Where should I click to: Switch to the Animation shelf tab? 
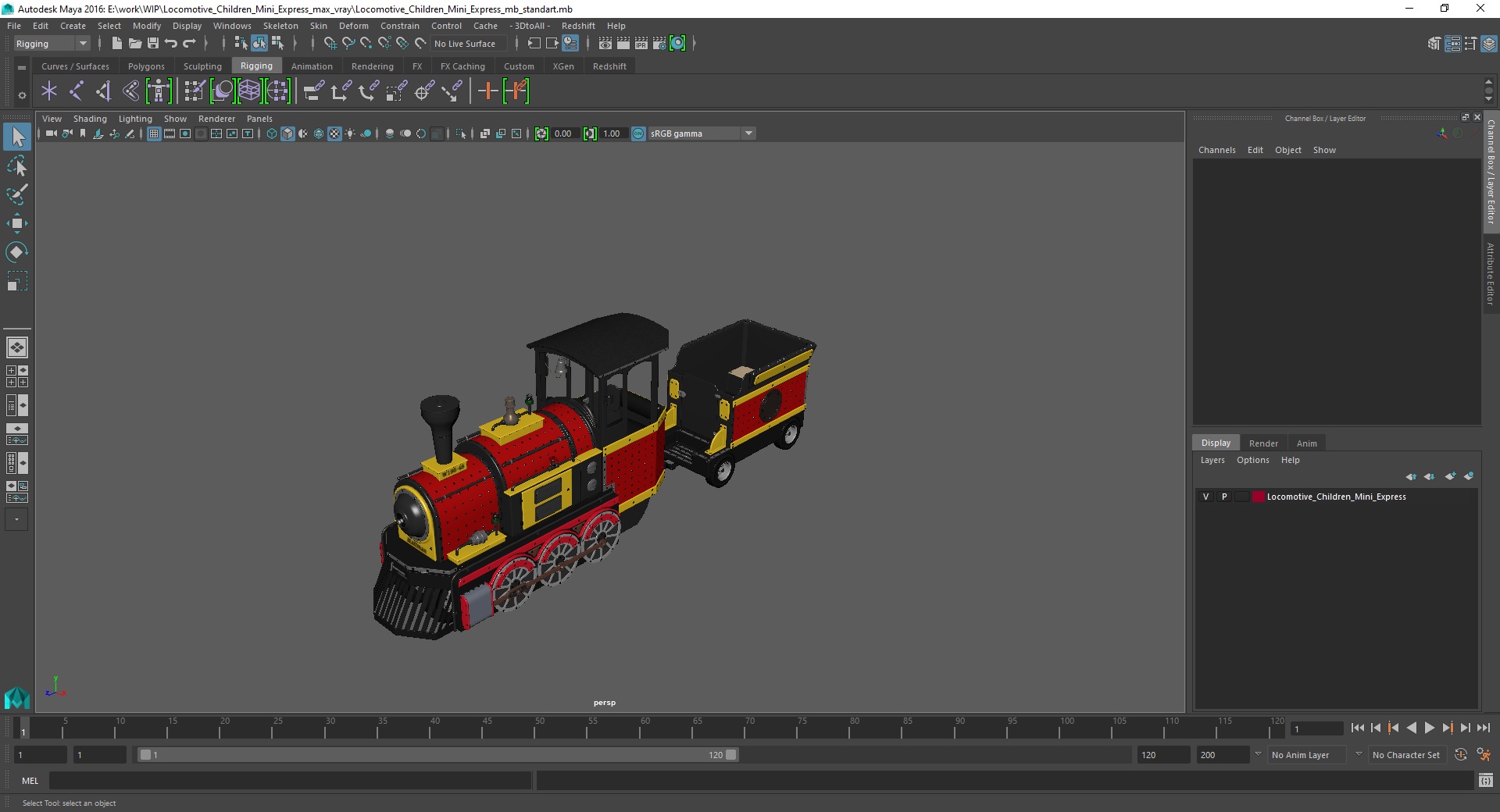pos(312,66)
